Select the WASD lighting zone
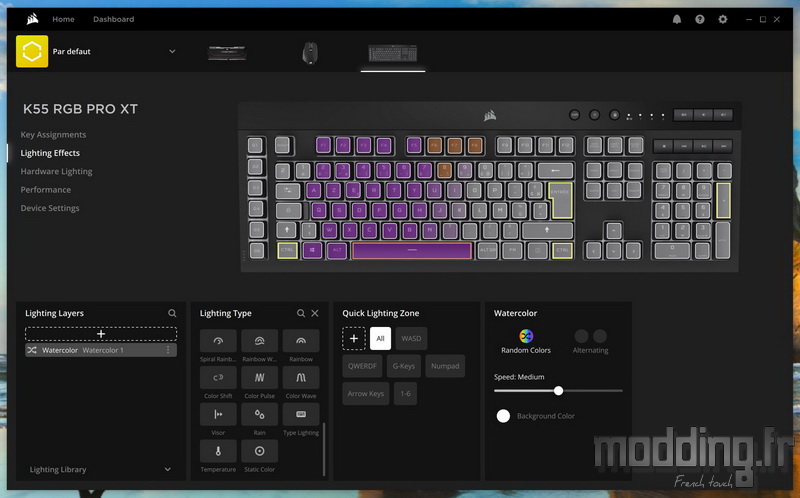Image resolution: width=800 pixels, height=498 pixels. click(x=411, y=338)
